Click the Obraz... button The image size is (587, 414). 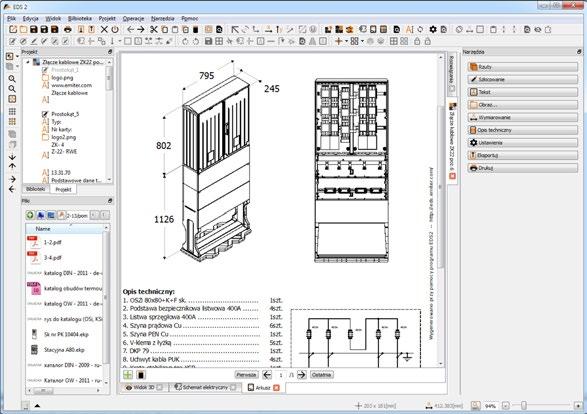523,105
